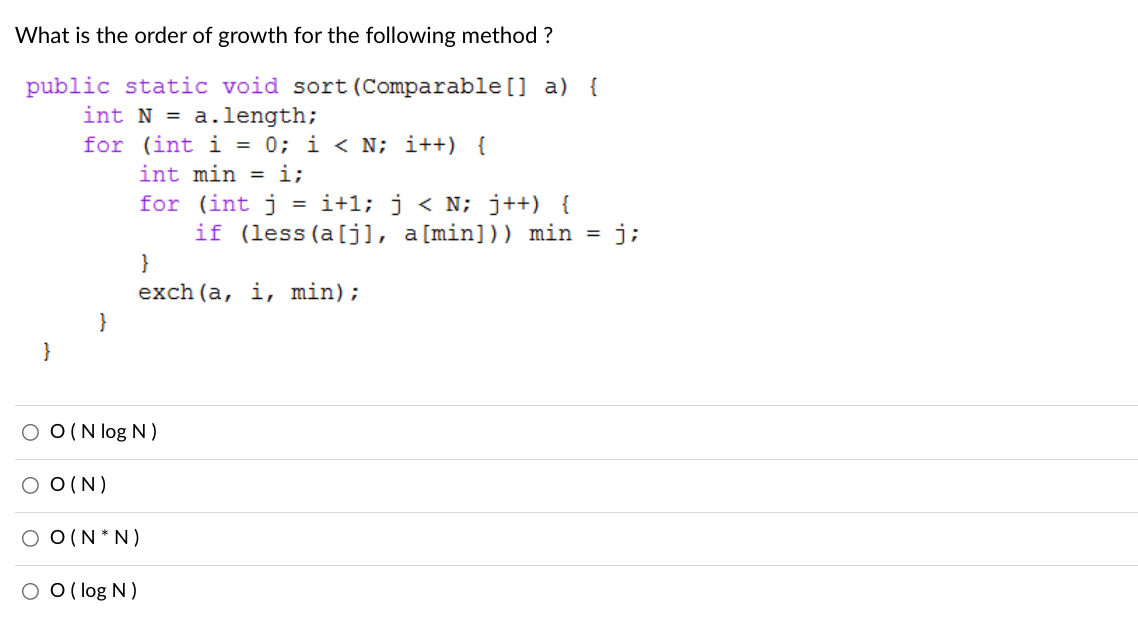This screenshot has width=1138, height=624.
Task: Click the "exch(a, i, min);" statement
Action: (x=248, y=292)
